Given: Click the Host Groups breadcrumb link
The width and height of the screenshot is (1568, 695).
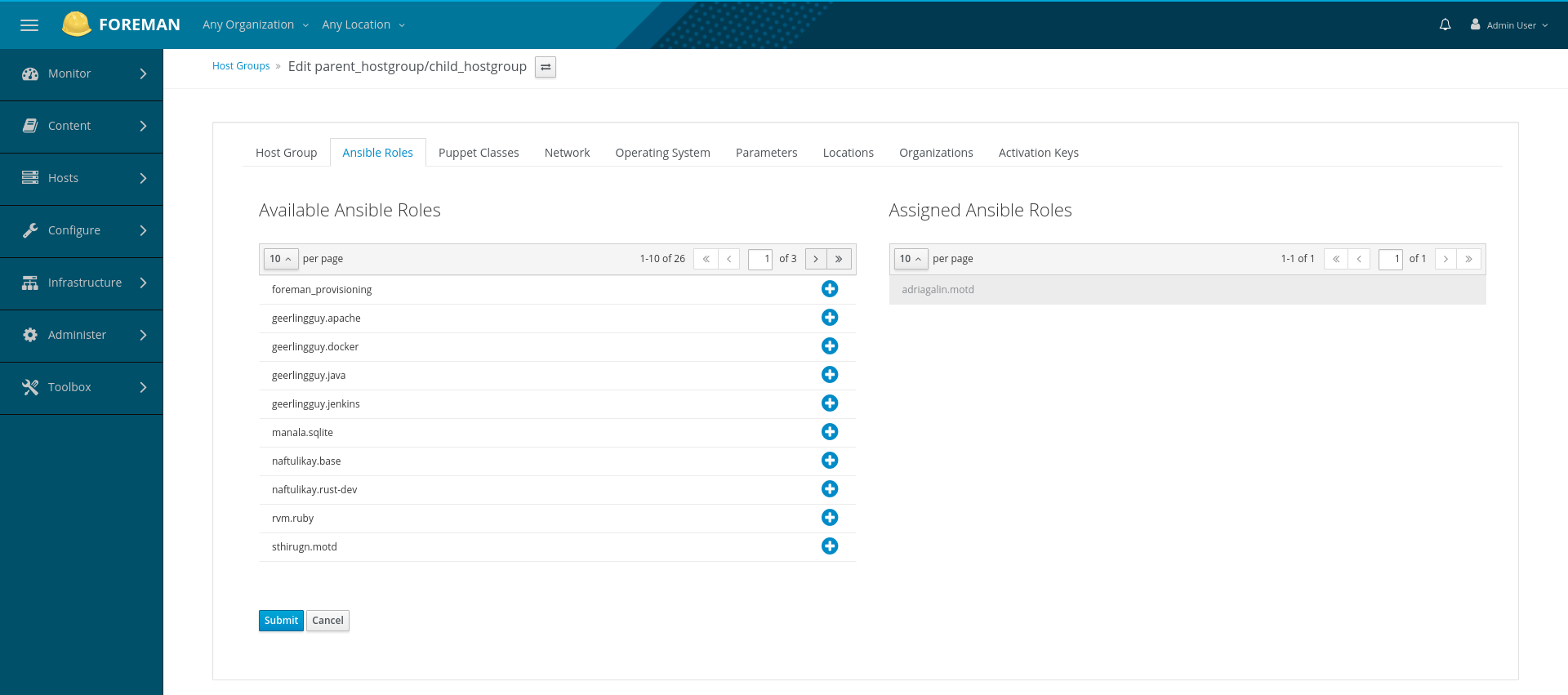Looking at the screenshot, I should pos(241,66).
